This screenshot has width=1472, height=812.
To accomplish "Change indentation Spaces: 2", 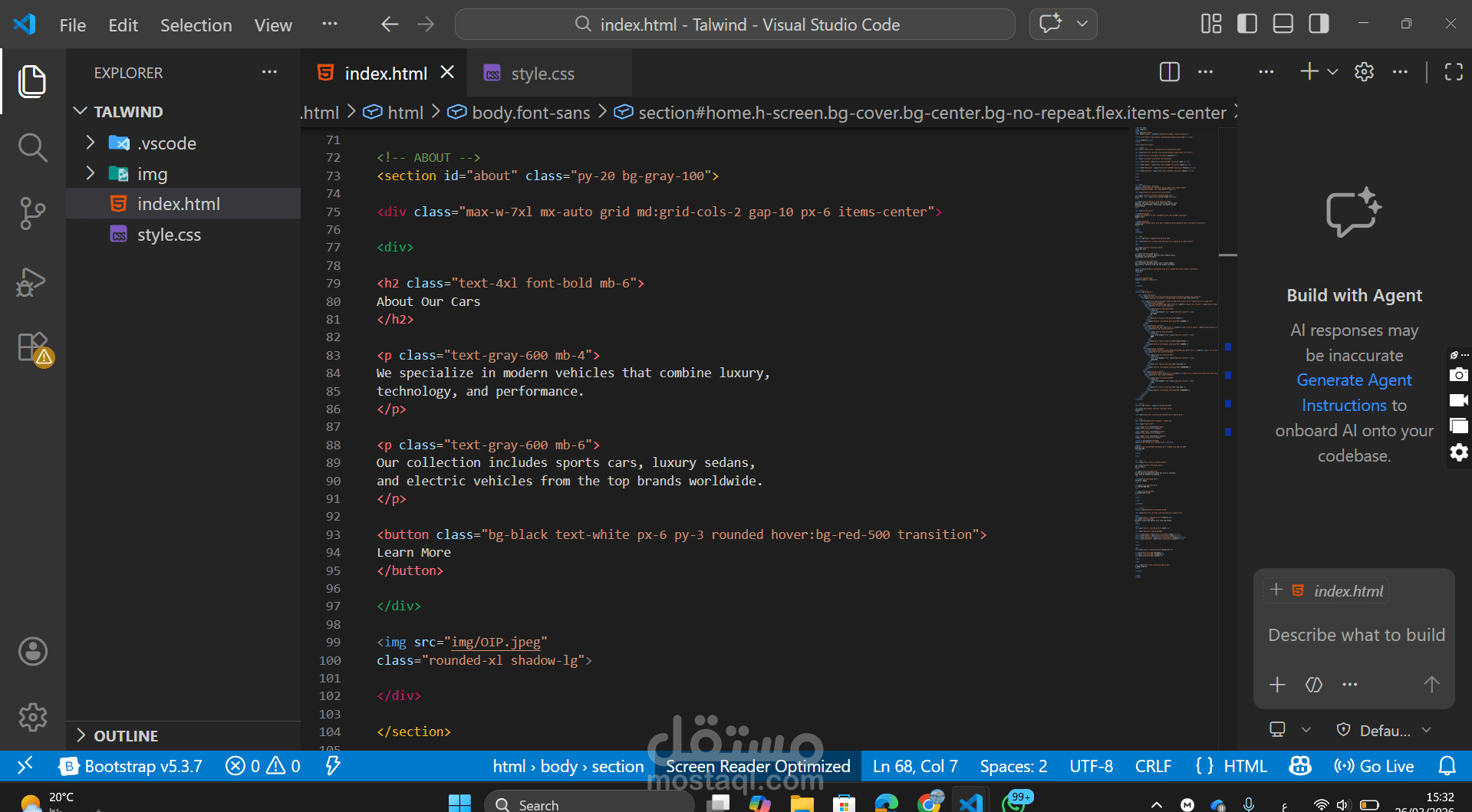I will [1013, 766].
